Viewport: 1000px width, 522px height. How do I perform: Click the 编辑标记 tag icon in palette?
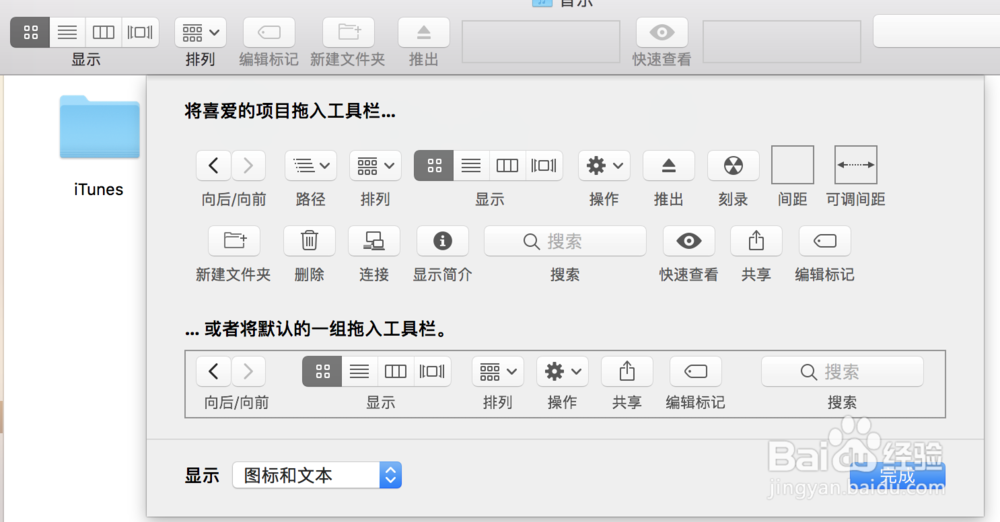point(825,241)
